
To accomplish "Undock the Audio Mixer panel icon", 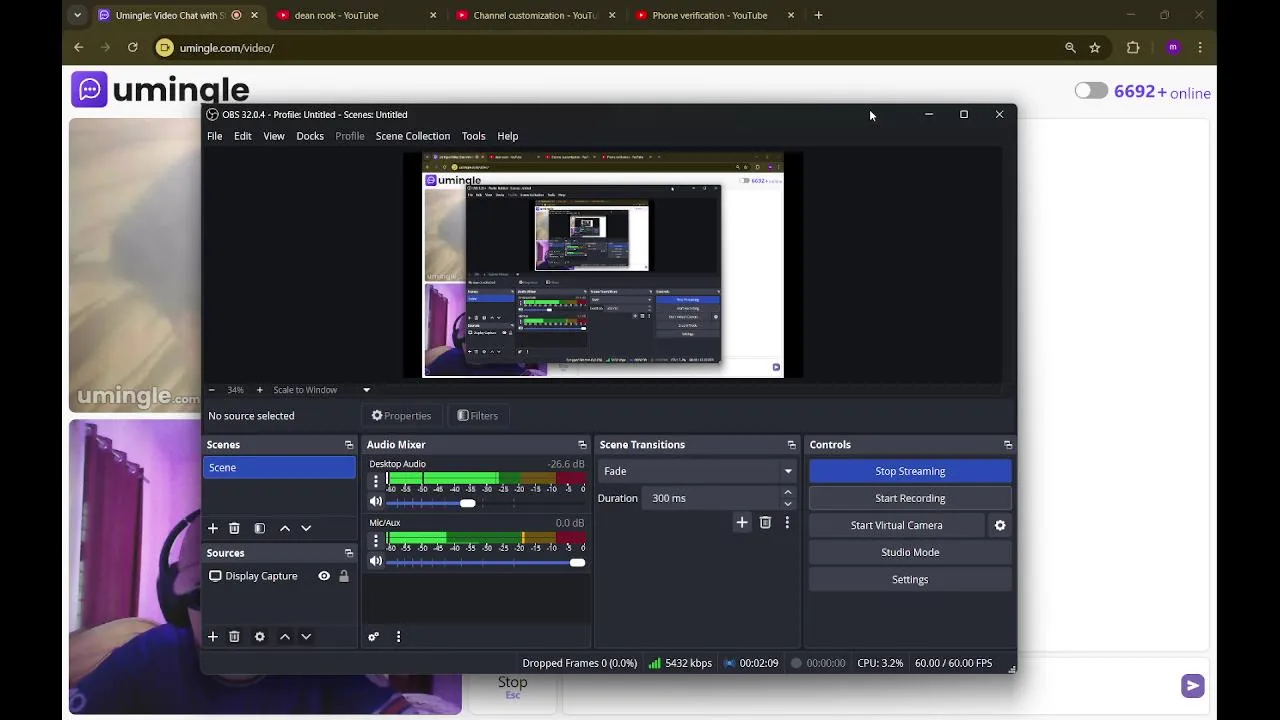I will pos(582,445).
